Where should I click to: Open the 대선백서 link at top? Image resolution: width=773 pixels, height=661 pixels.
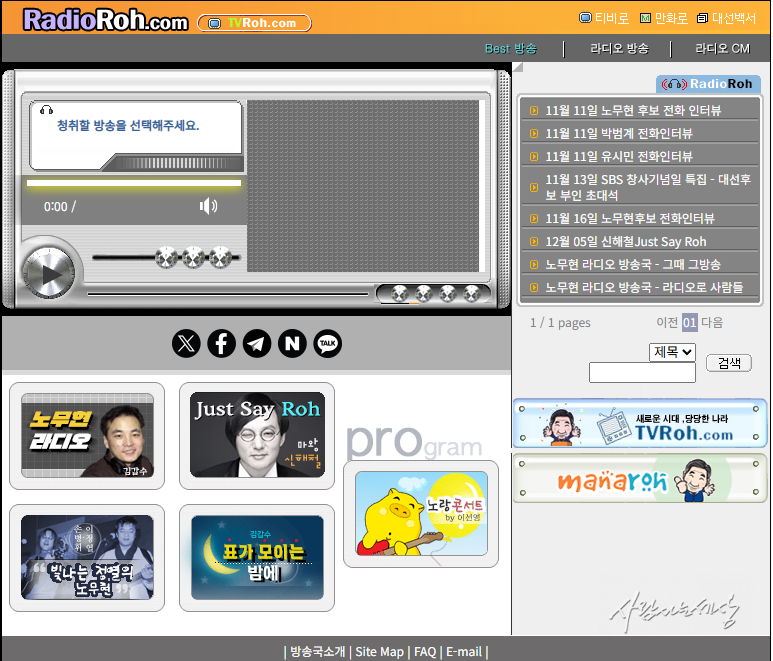click(x=728, y=18)
